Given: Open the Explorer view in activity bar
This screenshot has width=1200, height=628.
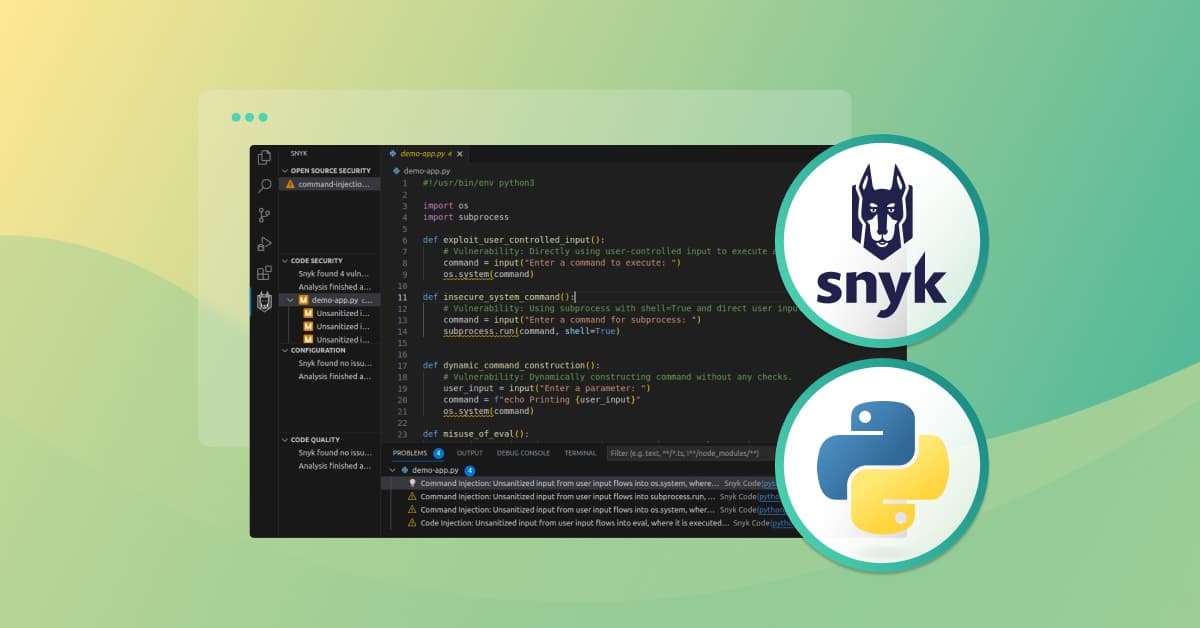Looking at the screenshot, I should (x=264, y=157).
